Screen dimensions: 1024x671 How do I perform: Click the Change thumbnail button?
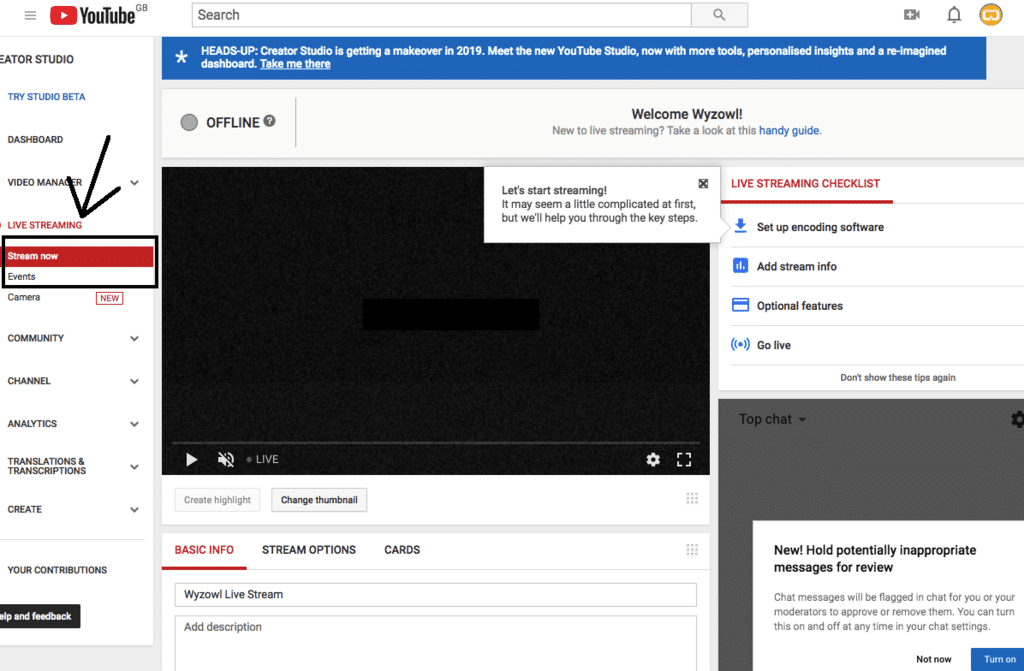[319, 499]
